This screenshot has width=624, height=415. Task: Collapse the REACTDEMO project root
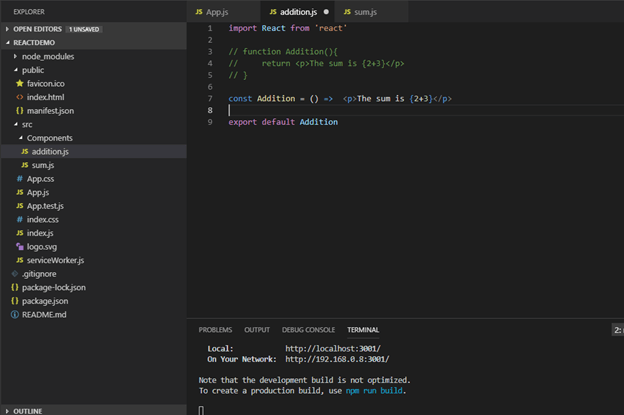pyautogui.click(x=7, y=43)
